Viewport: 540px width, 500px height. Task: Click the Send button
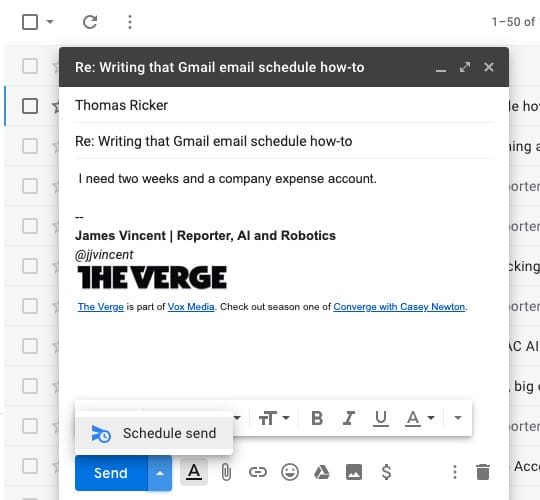tap(111, 473)
